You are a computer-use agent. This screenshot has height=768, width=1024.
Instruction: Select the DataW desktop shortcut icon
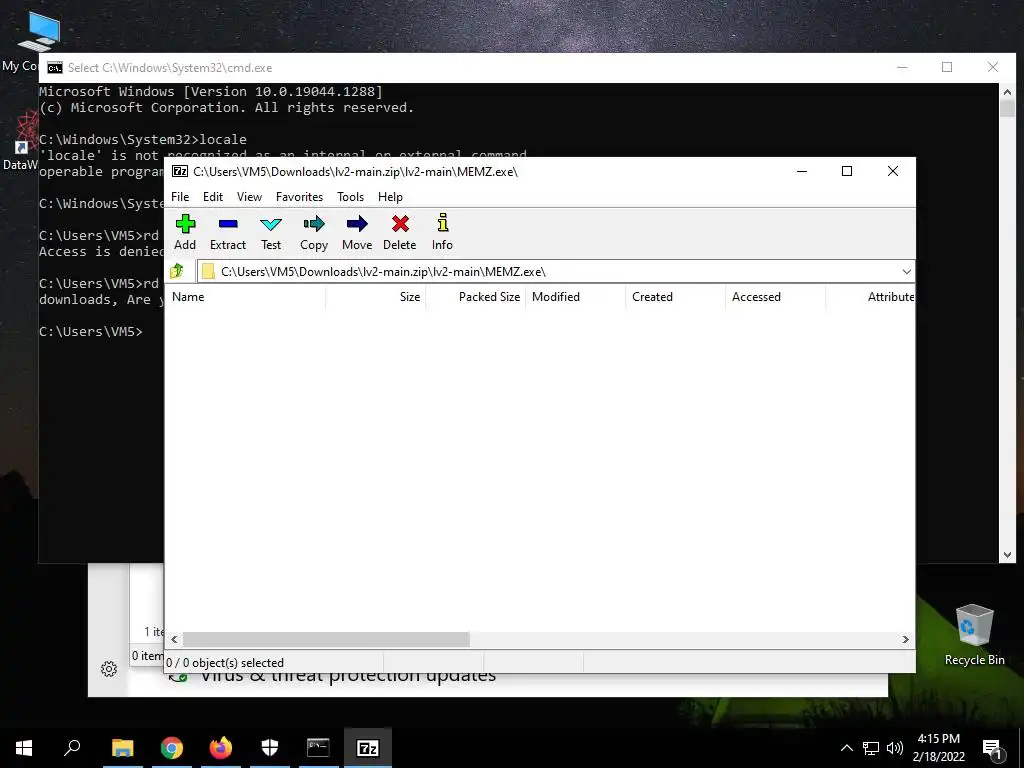tap(21, 141)
